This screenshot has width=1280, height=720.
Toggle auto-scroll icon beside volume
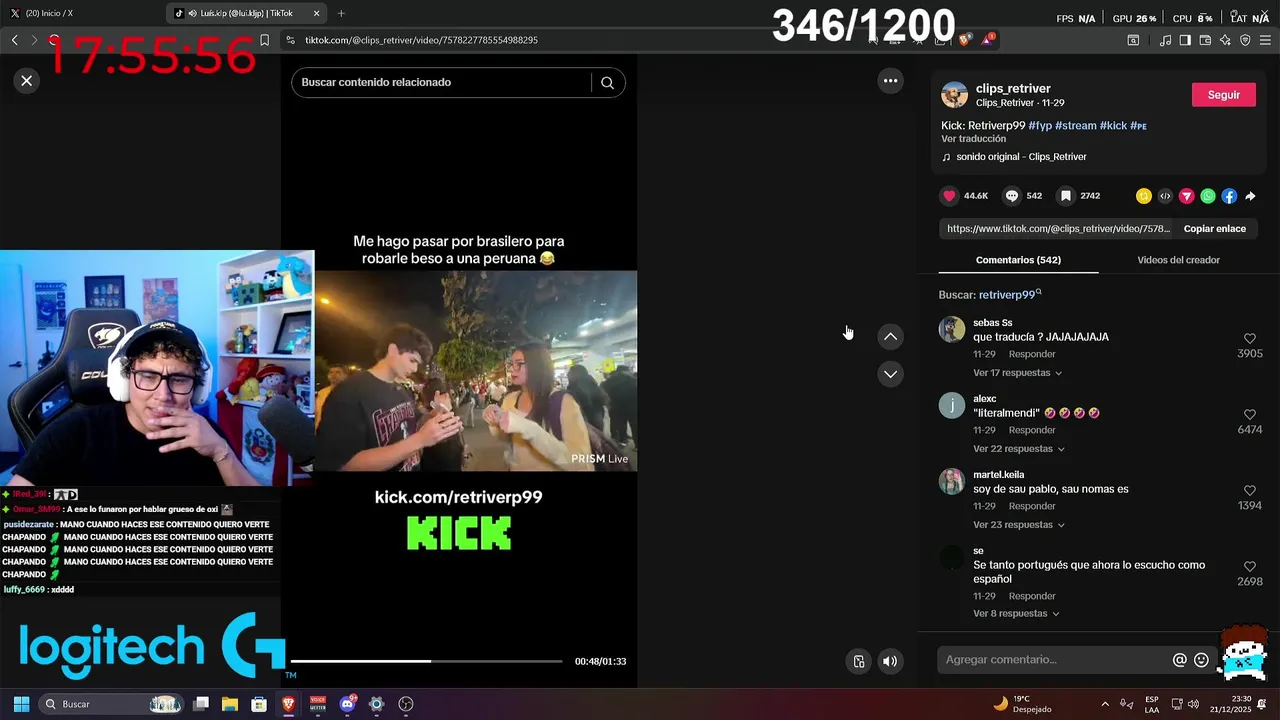(858, 661)
